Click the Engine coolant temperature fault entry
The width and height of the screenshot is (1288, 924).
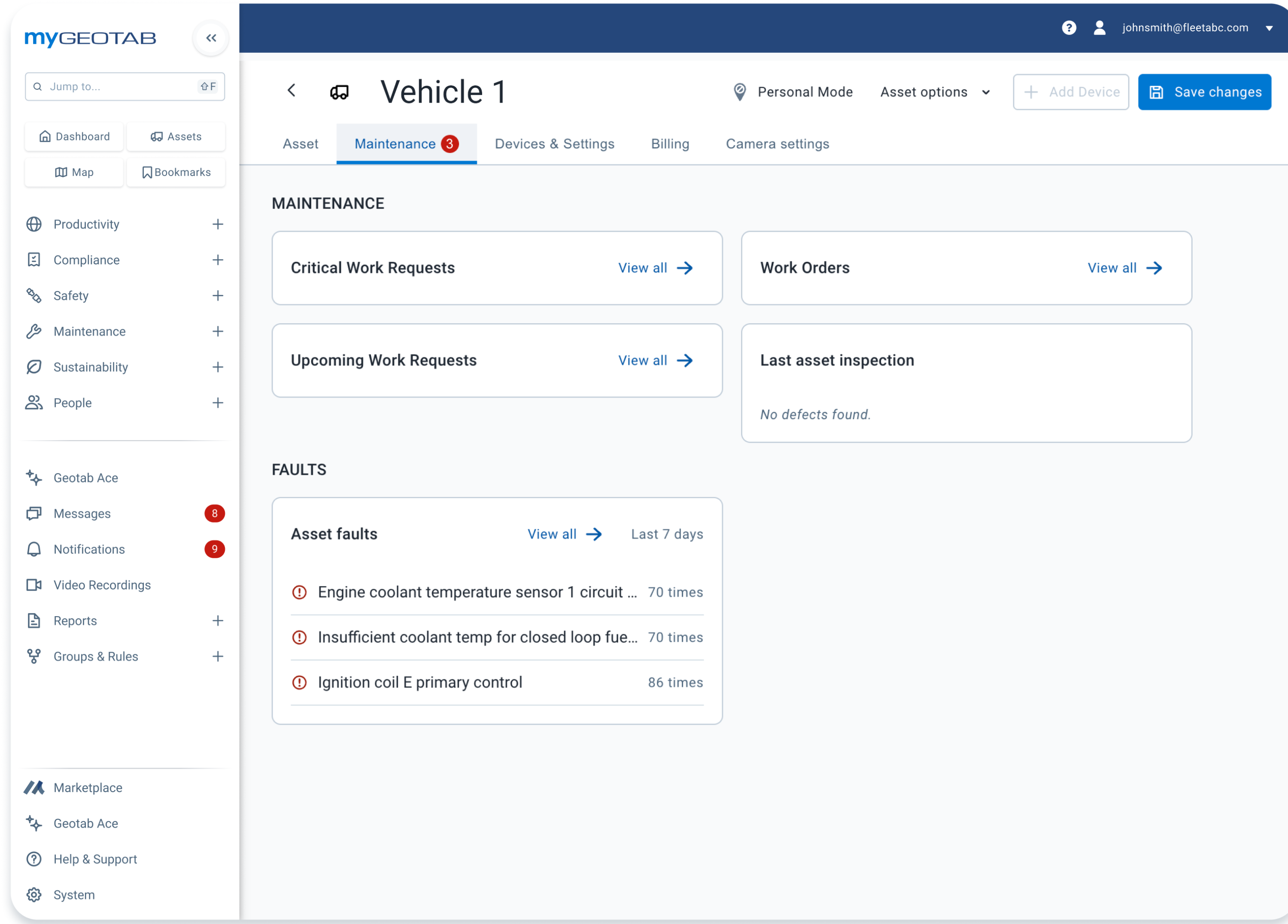click(477, 592)
